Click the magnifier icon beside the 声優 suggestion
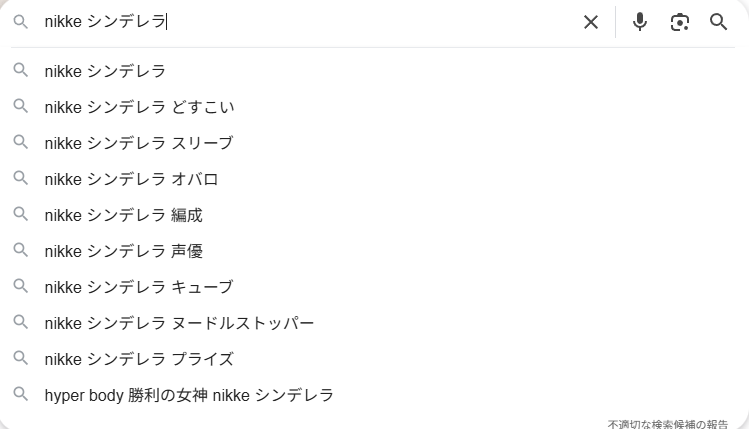 tap(21, 251)
